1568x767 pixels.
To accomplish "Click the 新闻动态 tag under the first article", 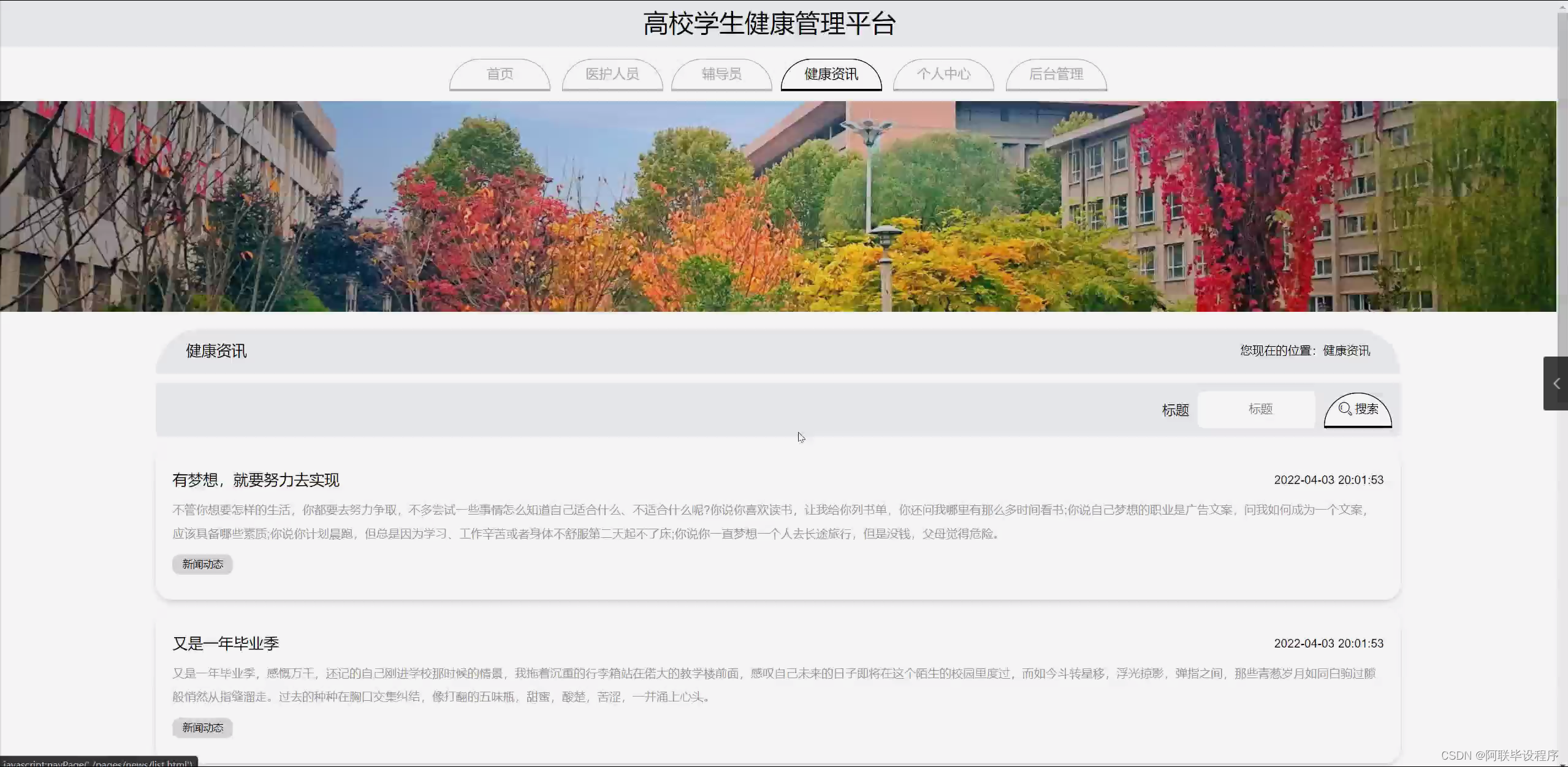I will [x=202, y=564].
